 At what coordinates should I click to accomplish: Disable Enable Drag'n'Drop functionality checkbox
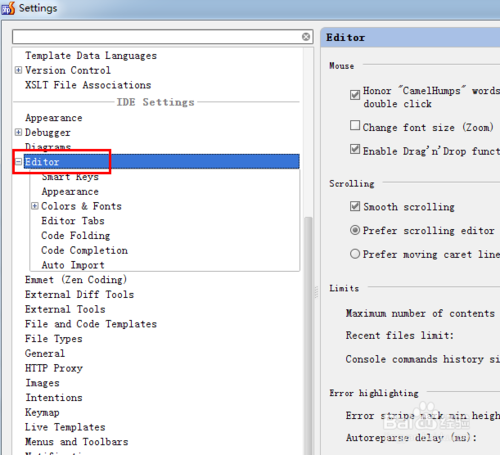coord(355,149)
